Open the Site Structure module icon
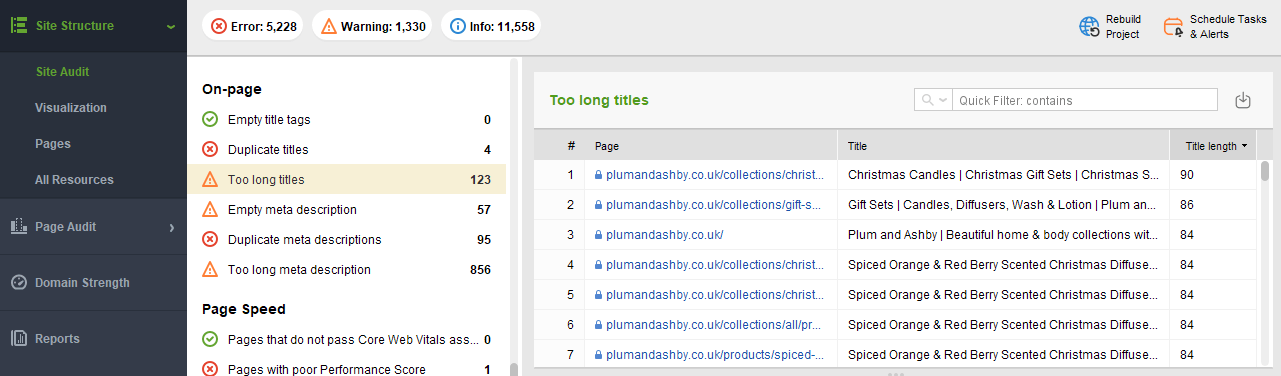This screenshot has width=1281, height=376. click(18, 26)
